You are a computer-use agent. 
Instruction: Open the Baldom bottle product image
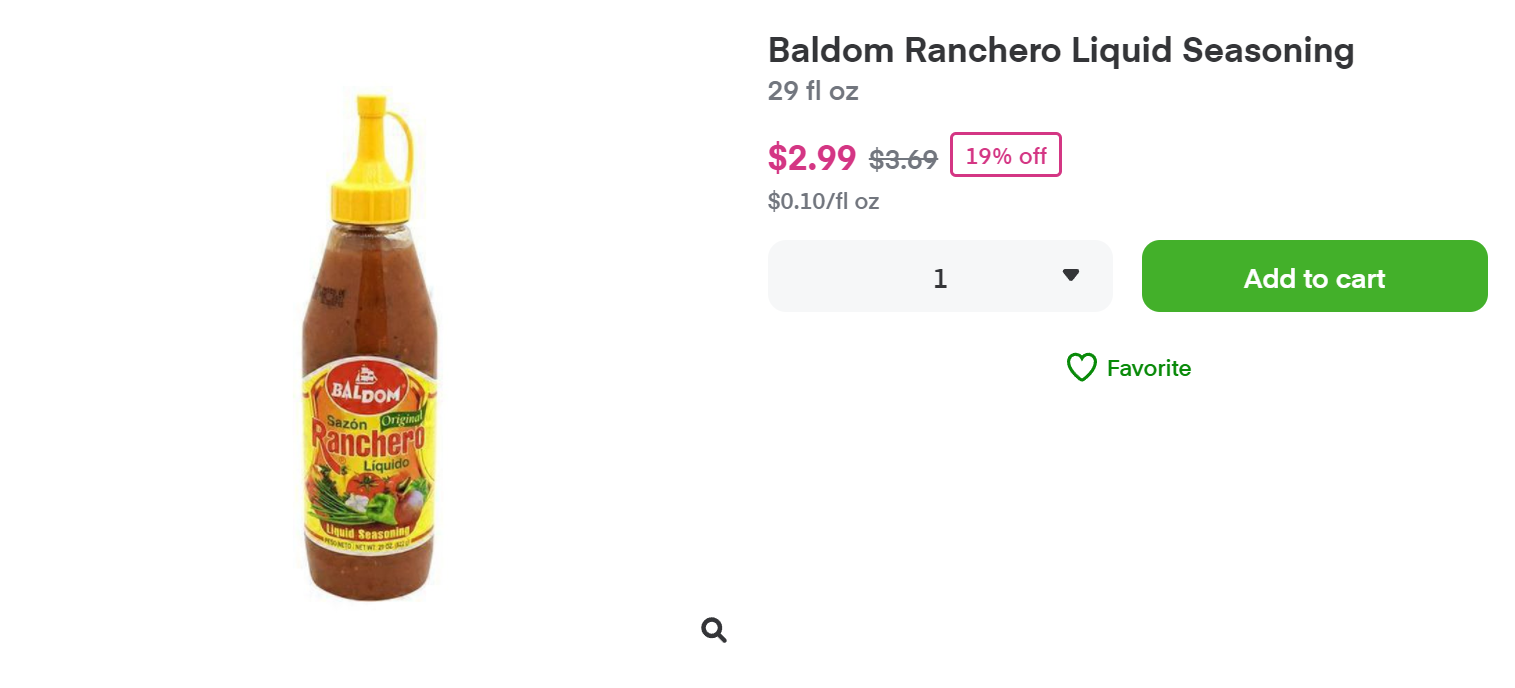click(x=370, y=350)
